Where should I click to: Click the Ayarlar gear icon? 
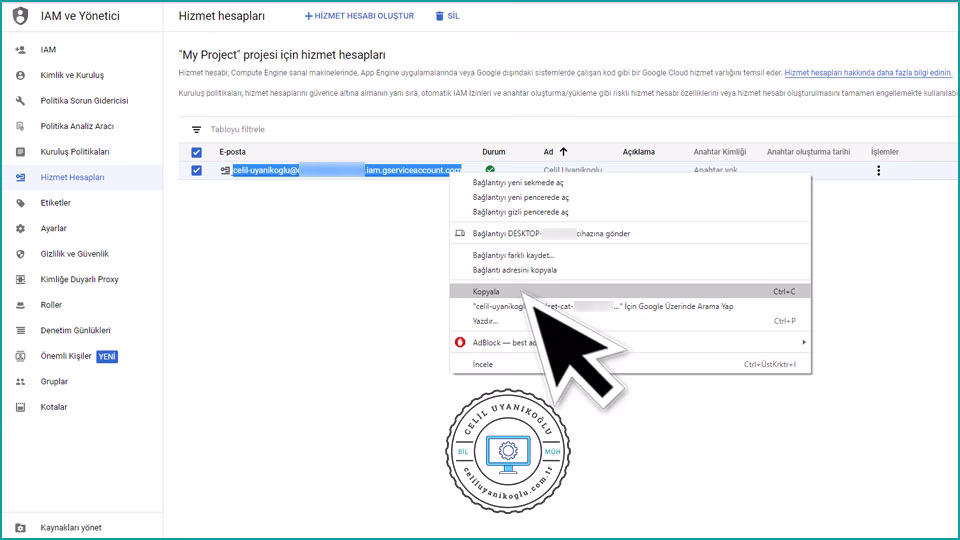pos(20,228)
